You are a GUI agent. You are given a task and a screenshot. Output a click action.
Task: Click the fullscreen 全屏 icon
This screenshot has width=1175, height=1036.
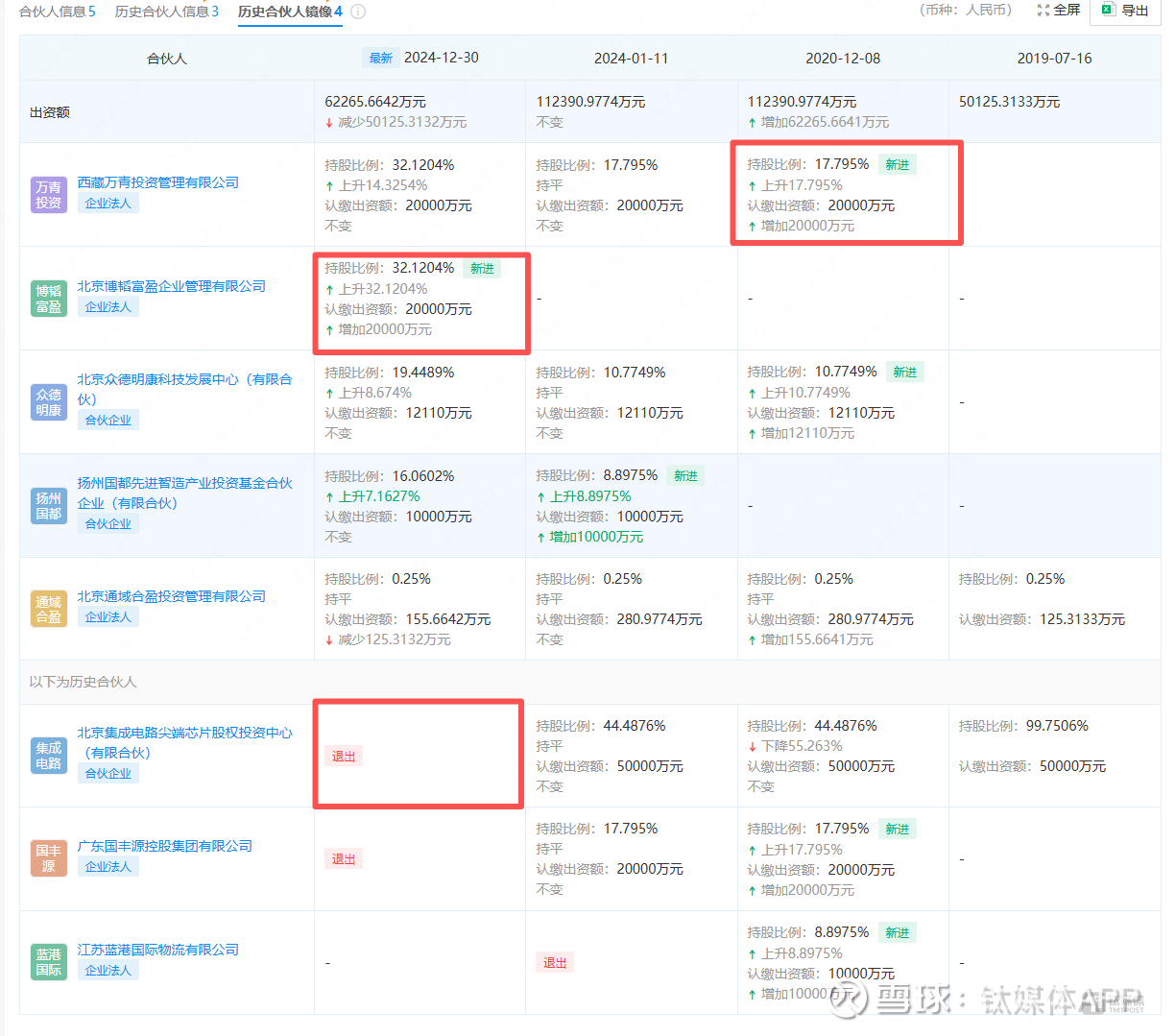pos(1043,10)
